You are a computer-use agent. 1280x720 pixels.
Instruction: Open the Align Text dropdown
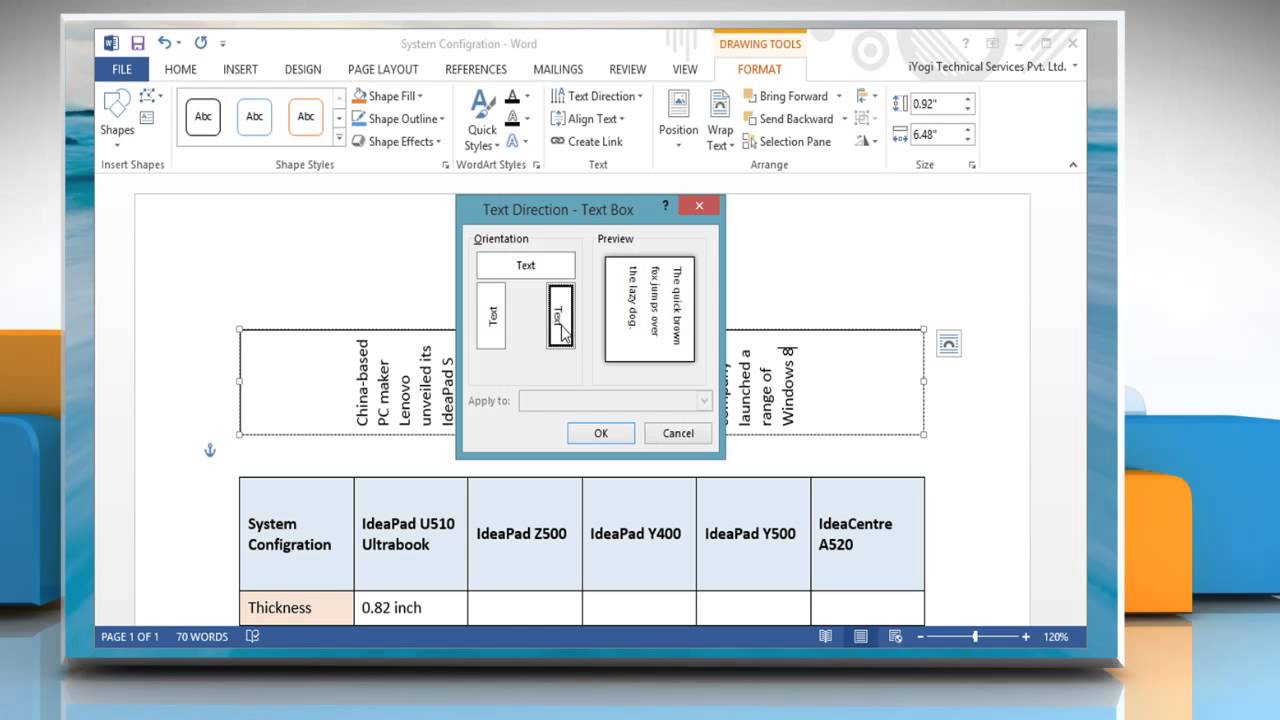[x=587, y=119]
